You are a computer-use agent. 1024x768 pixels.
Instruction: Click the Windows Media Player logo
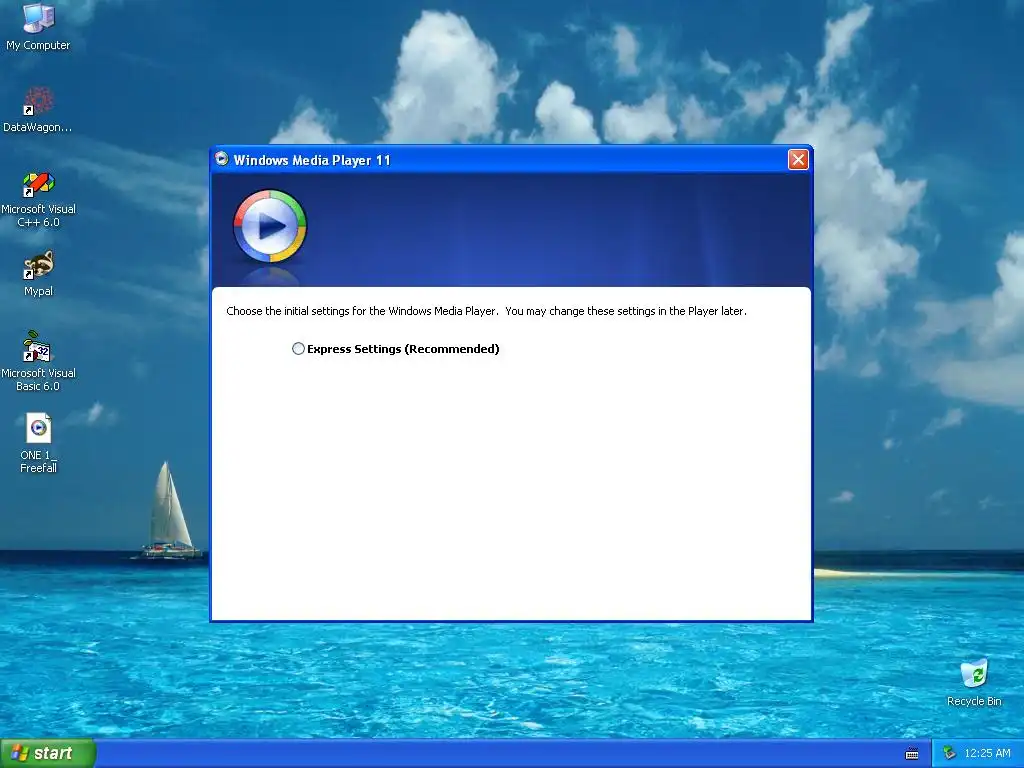click(x=270, y=226)
